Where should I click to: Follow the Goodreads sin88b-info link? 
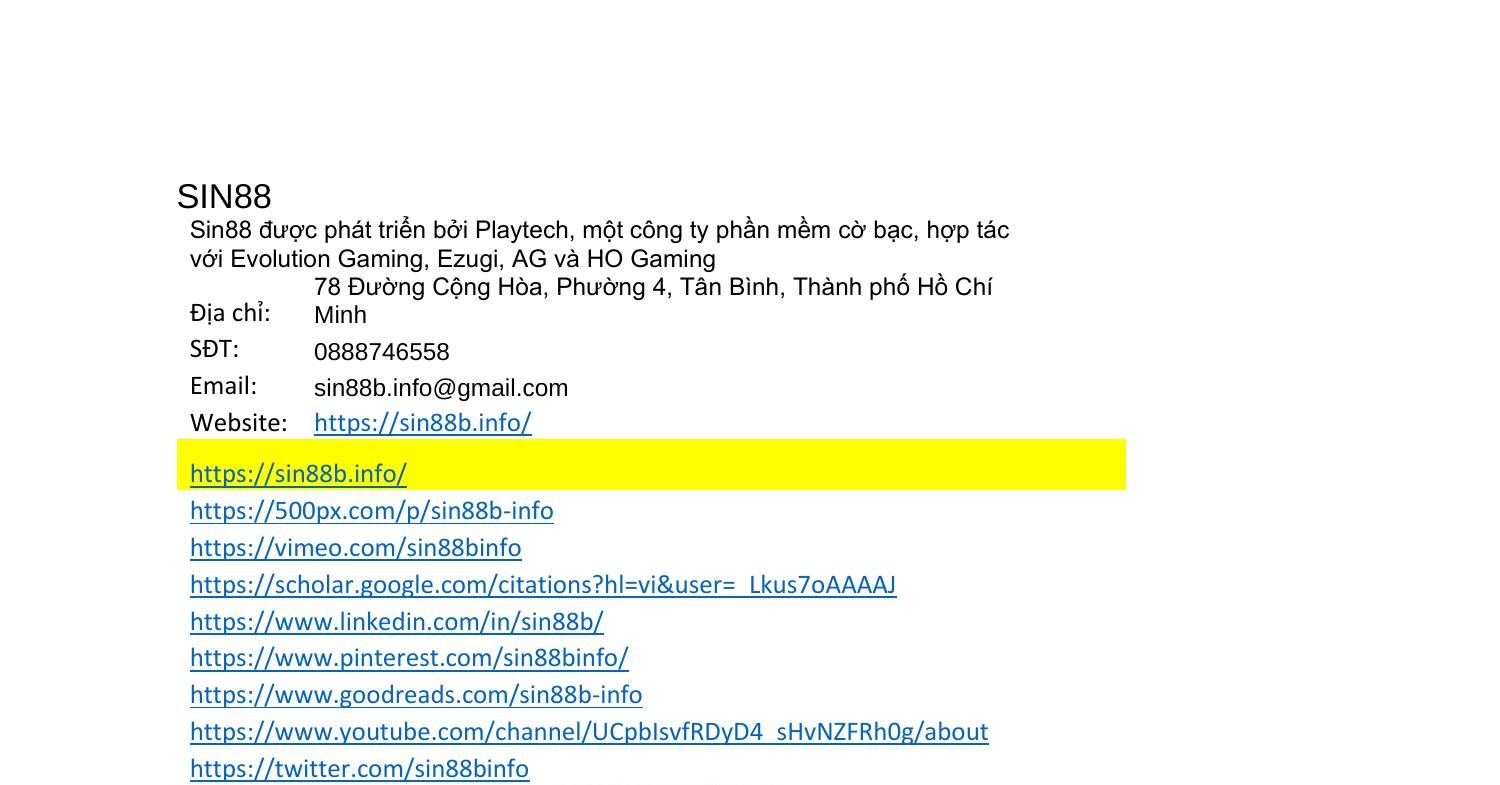point(415,695)
